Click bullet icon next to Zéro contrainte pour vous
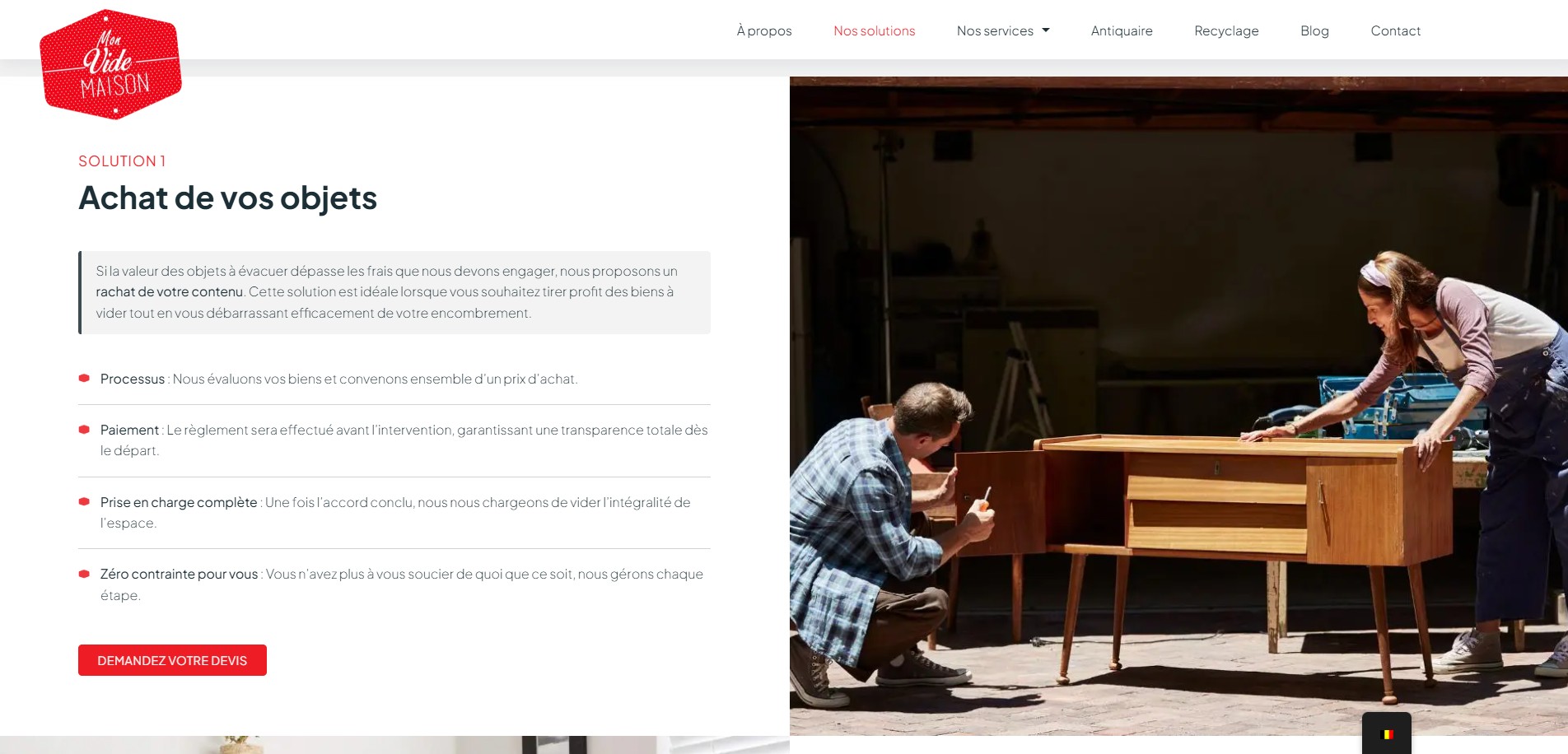The width and height of the screenshot is (1568, 754). click(84, 574)
